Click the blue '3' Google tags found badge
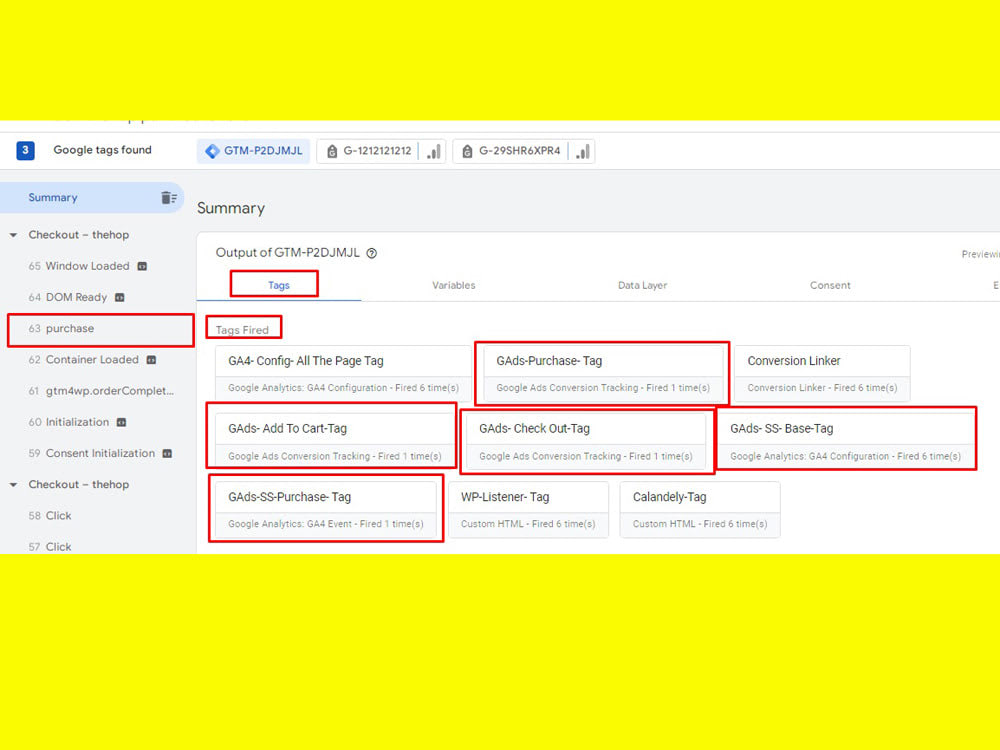 coord(23,150)
